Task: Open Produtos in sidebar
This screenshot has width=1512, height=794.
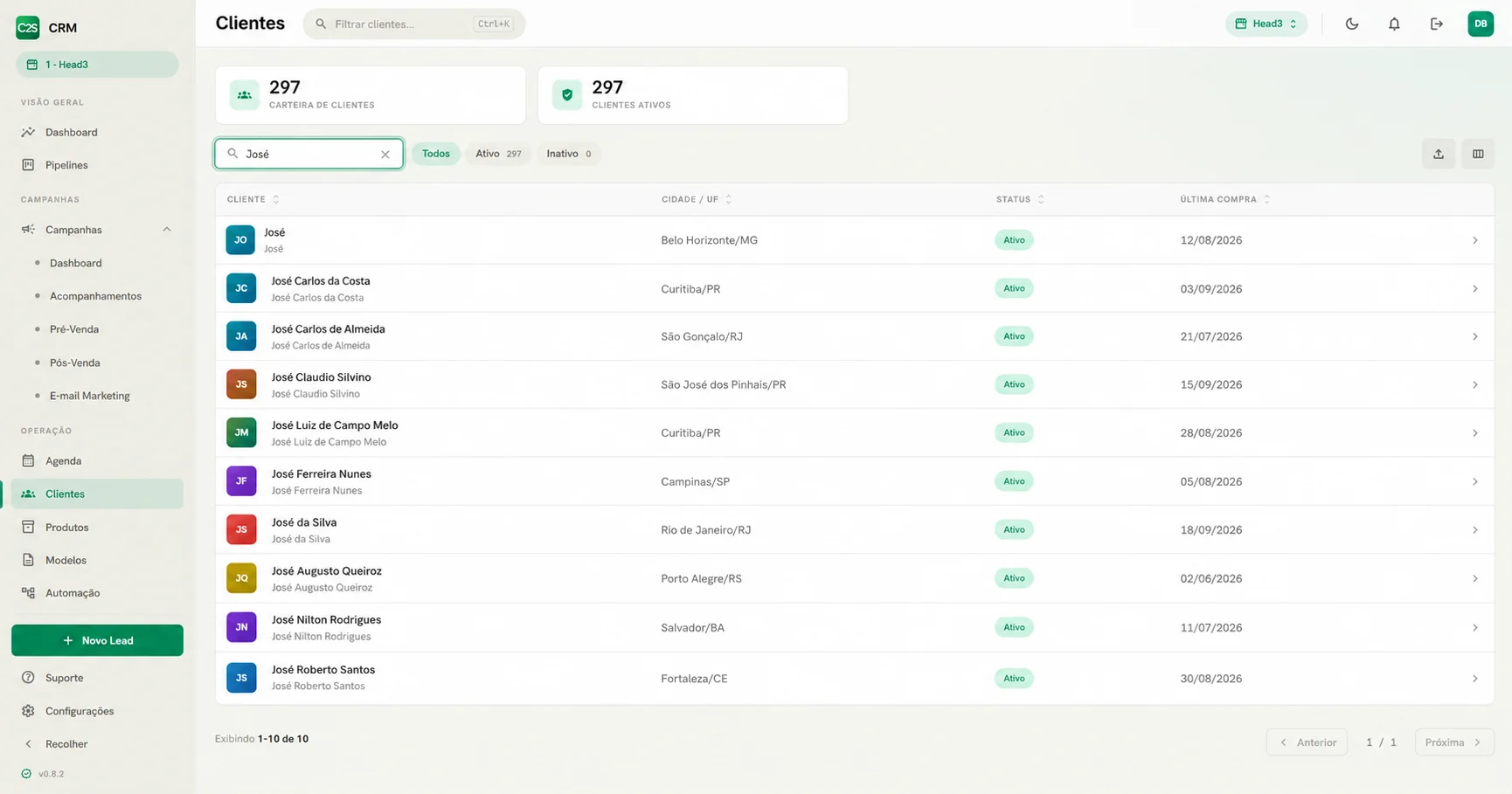Action: [97, 527]
